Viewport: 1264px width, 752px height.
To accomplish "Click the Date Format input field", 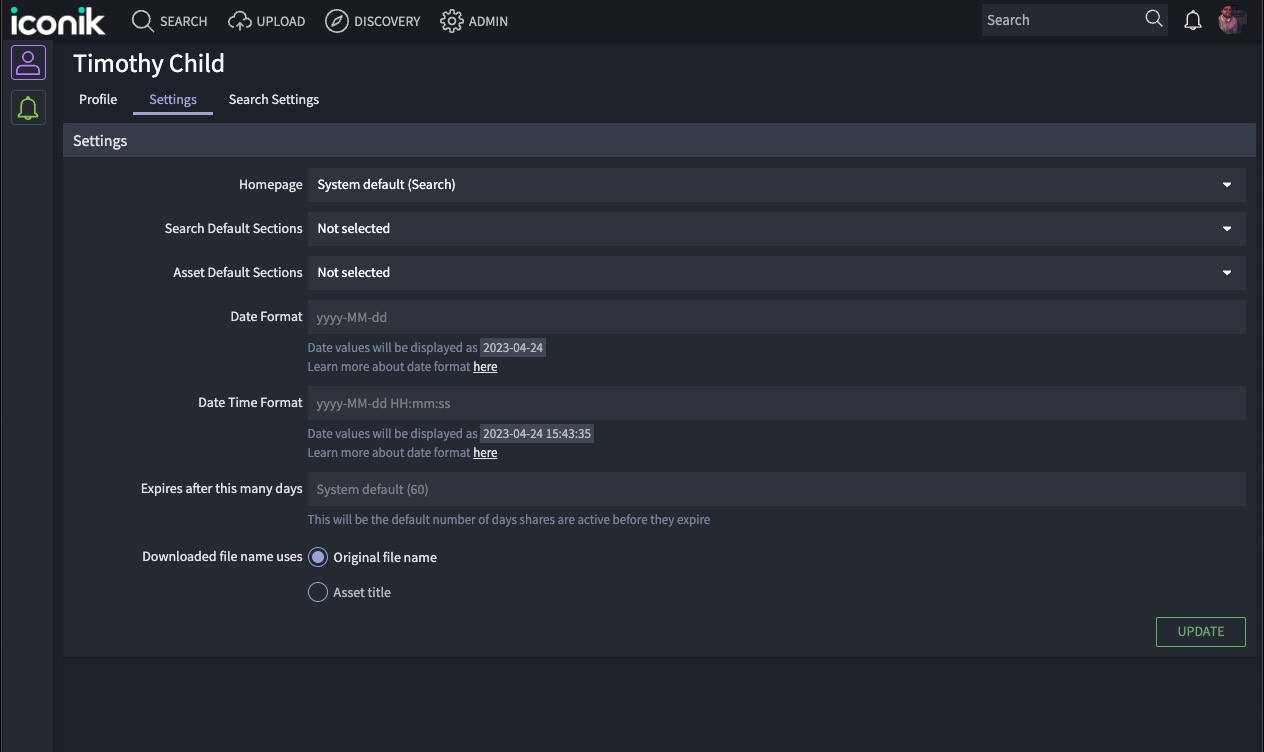I will pyautogui.click(x=776, y=317).
